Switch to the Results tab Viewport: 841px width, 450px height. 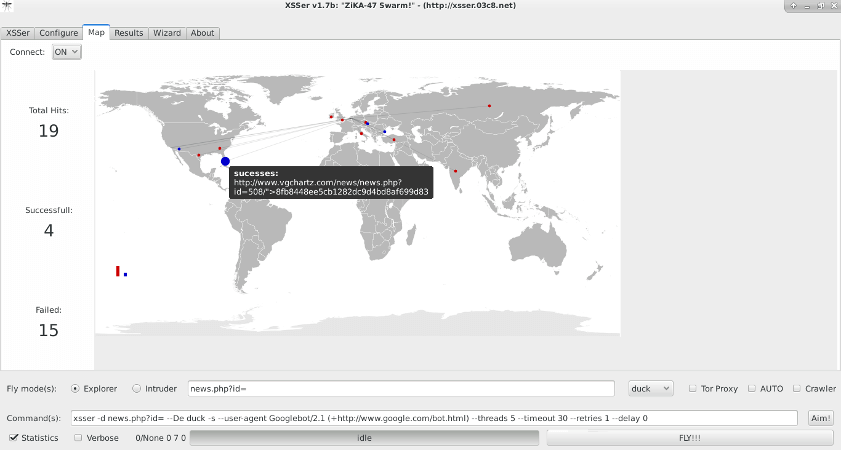(129, 33)
